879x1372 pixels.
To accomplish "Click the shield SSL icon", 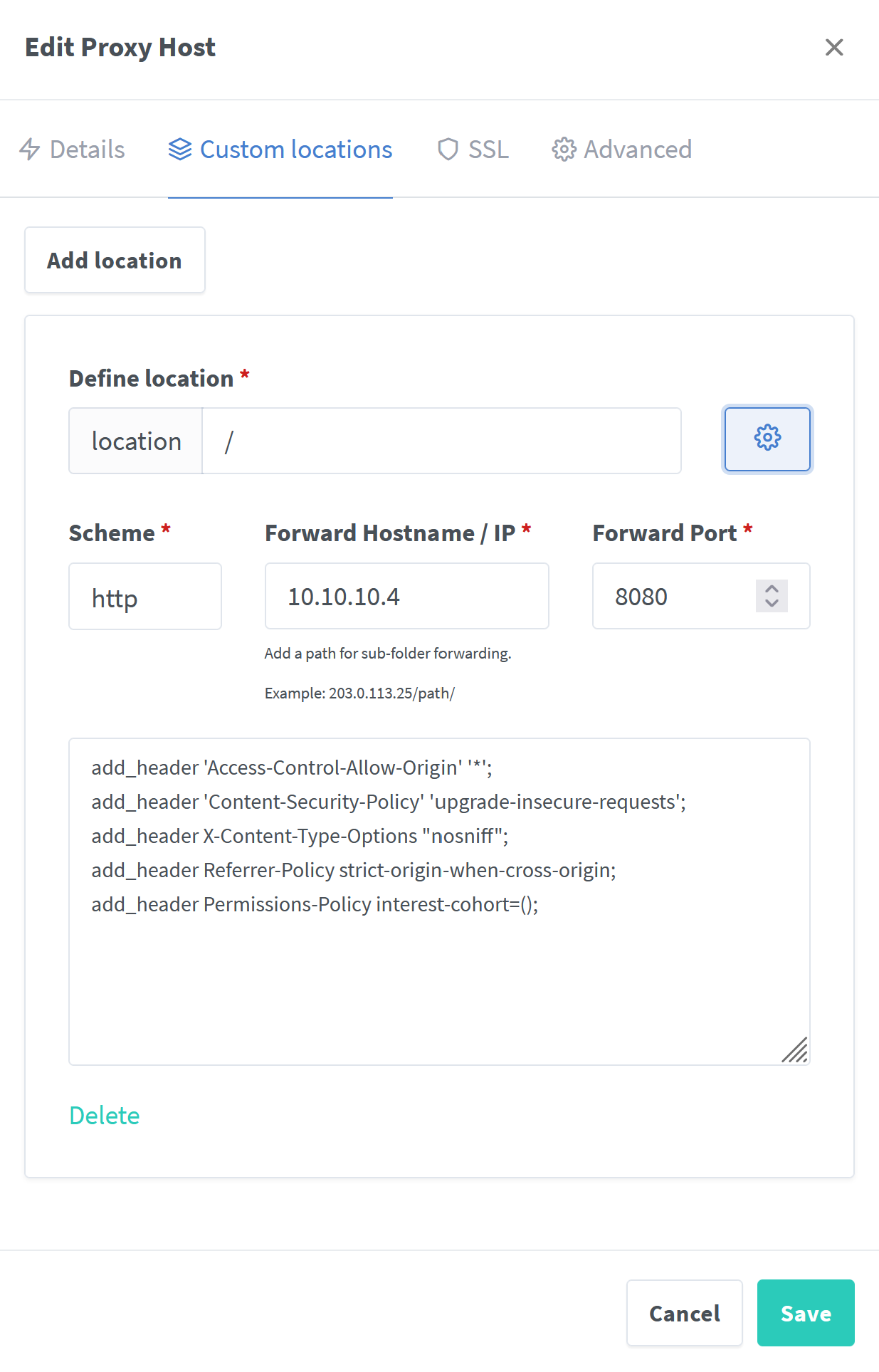I will click(x=448, y=150).
